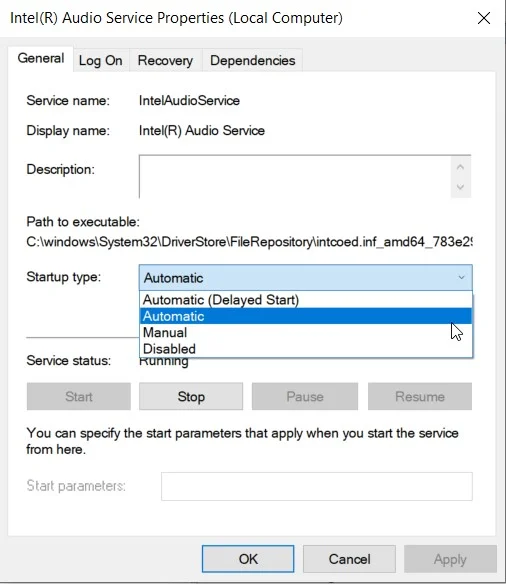Click the Description scroll up arrow

(461, 167)
